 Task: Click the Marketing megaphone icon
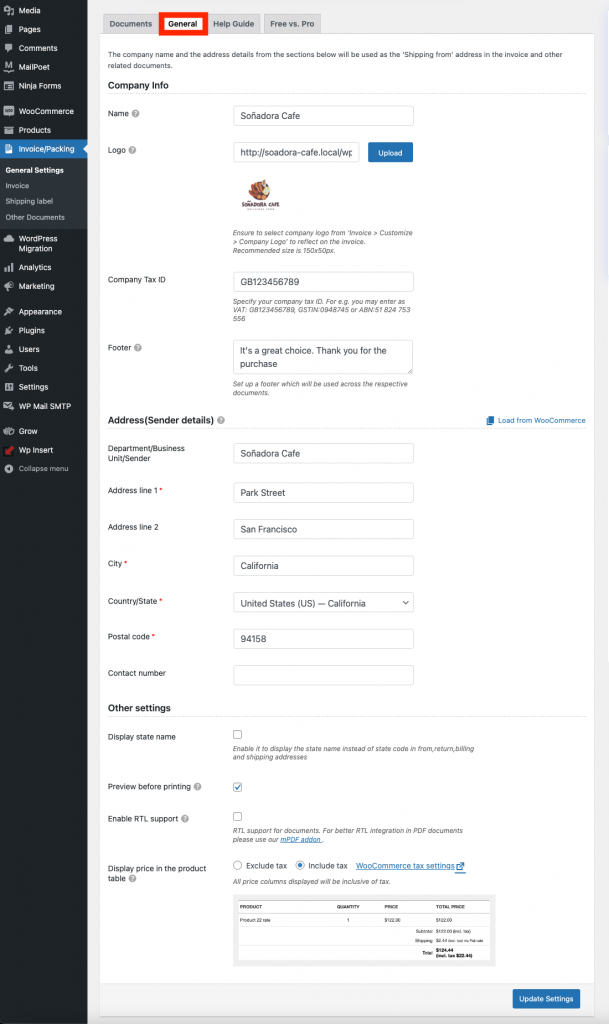9,286
